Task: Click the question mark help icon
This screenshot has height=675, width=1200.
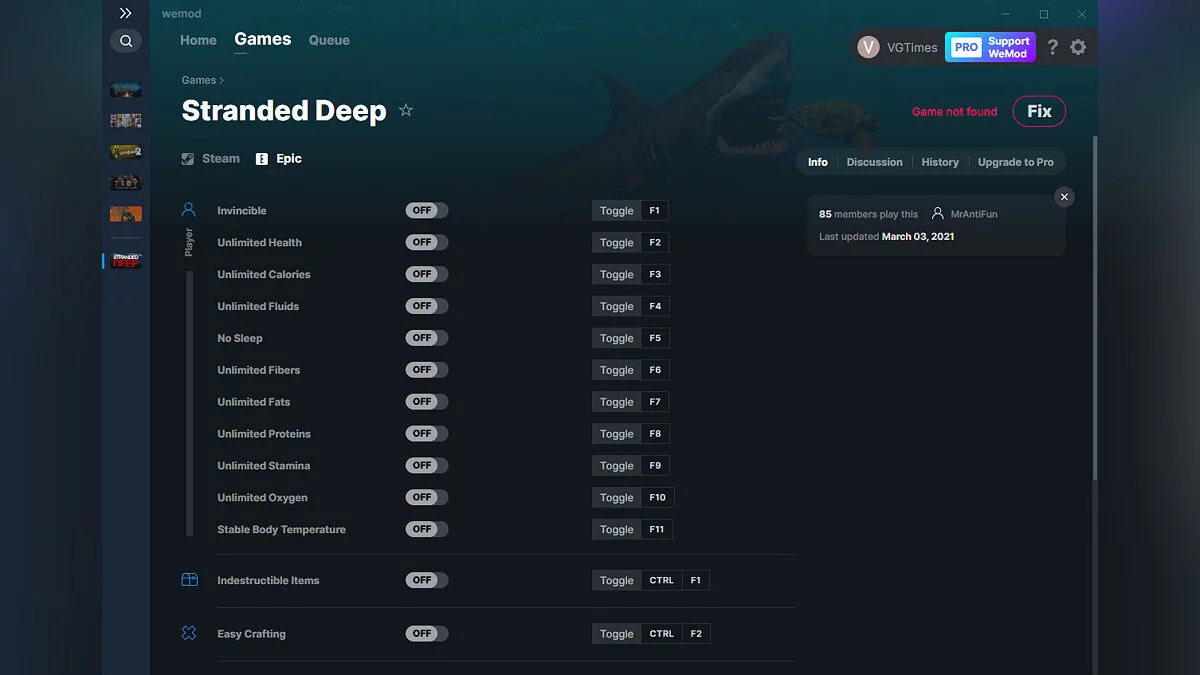Action: [1052, 47]
